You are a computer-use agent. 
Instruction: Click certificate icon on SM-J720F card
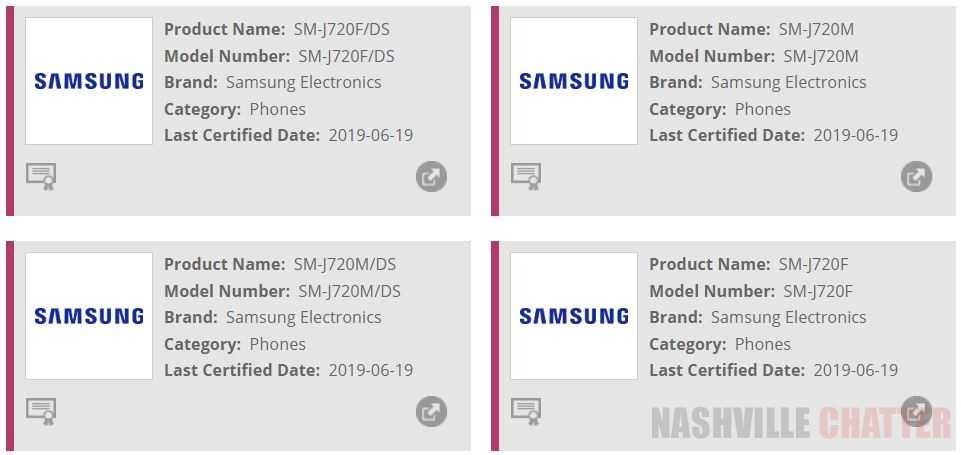[x=526, y=411]
